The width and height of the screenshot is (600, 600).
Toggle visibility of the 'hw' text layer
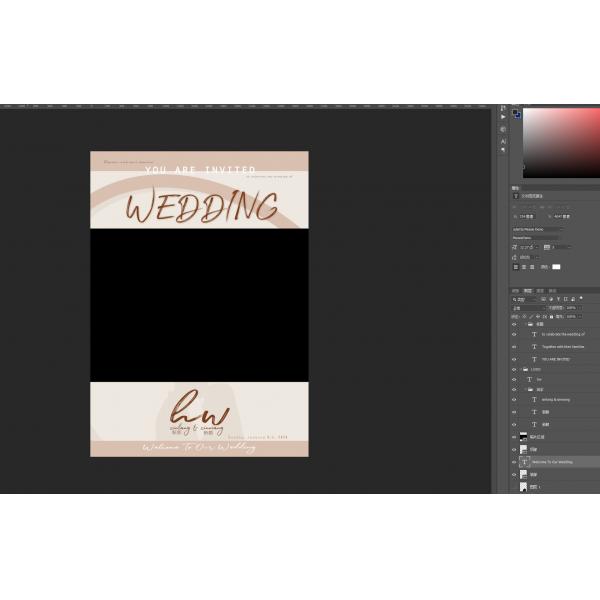[x=515, y=379]
